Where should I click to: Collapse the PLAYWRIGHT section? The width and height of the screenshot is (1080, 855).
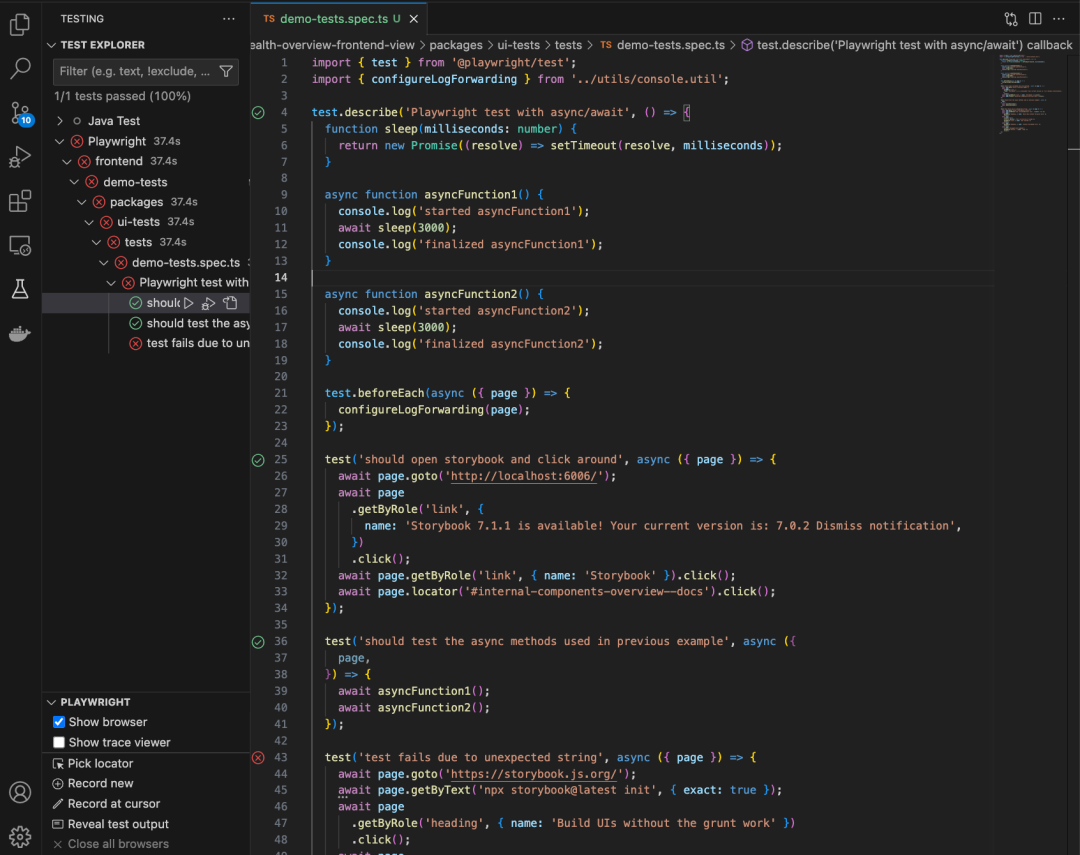(x=52, y=702)
